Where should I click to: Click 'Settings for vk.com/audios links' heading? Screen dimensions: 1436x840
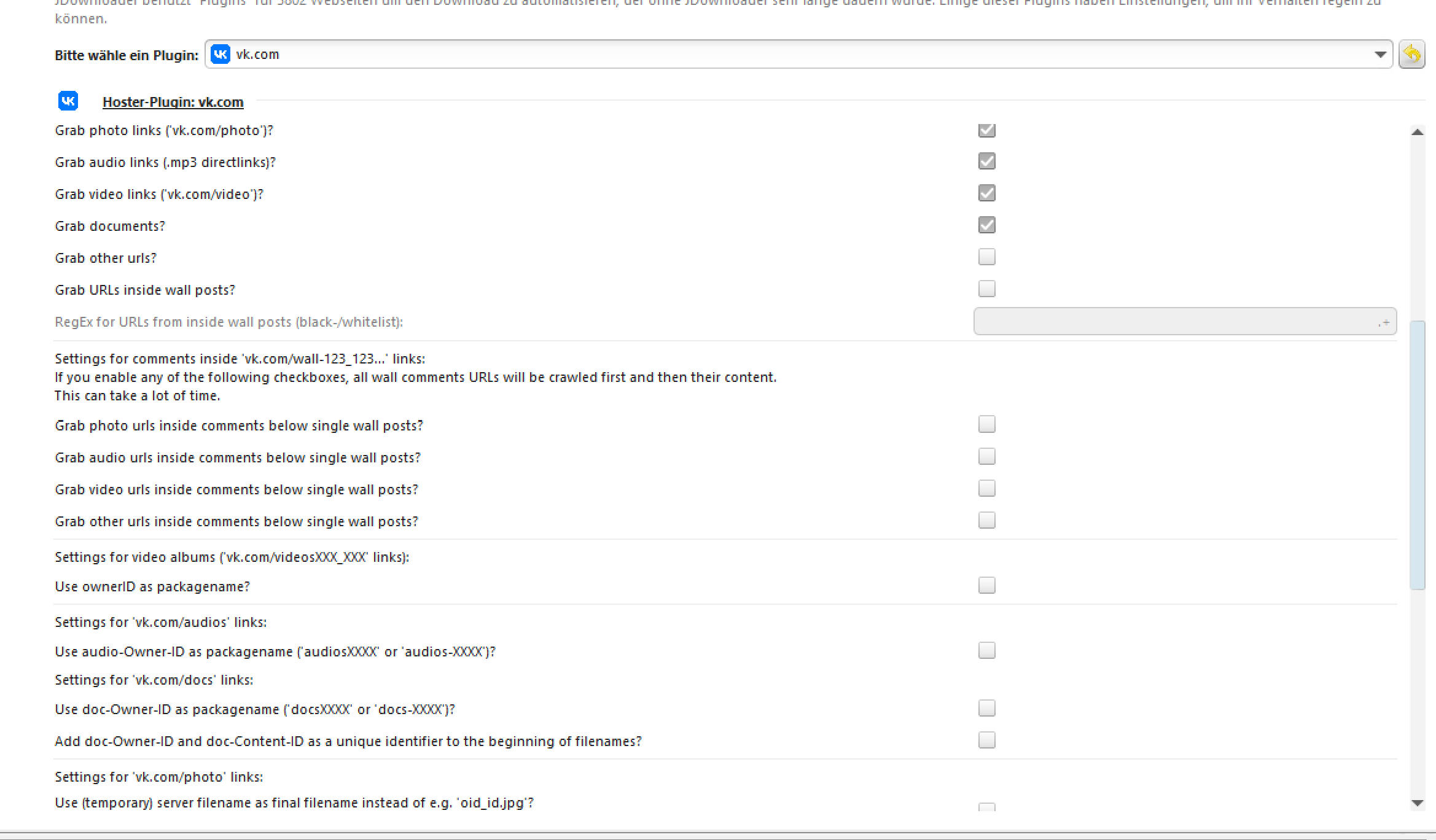pyautogui.click(x=161, y=623)
